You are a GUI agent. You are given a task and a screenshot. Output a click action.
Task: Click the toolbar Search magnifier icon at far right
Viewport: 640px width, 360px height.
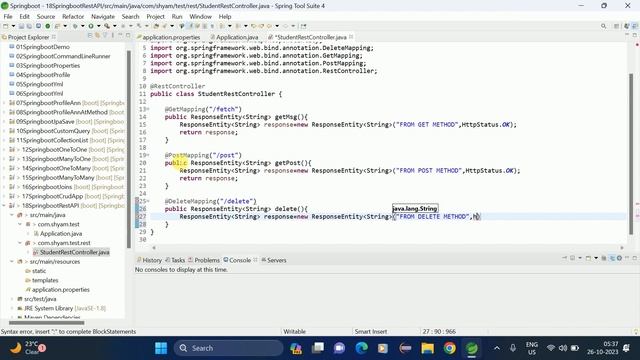click(603, 26)
